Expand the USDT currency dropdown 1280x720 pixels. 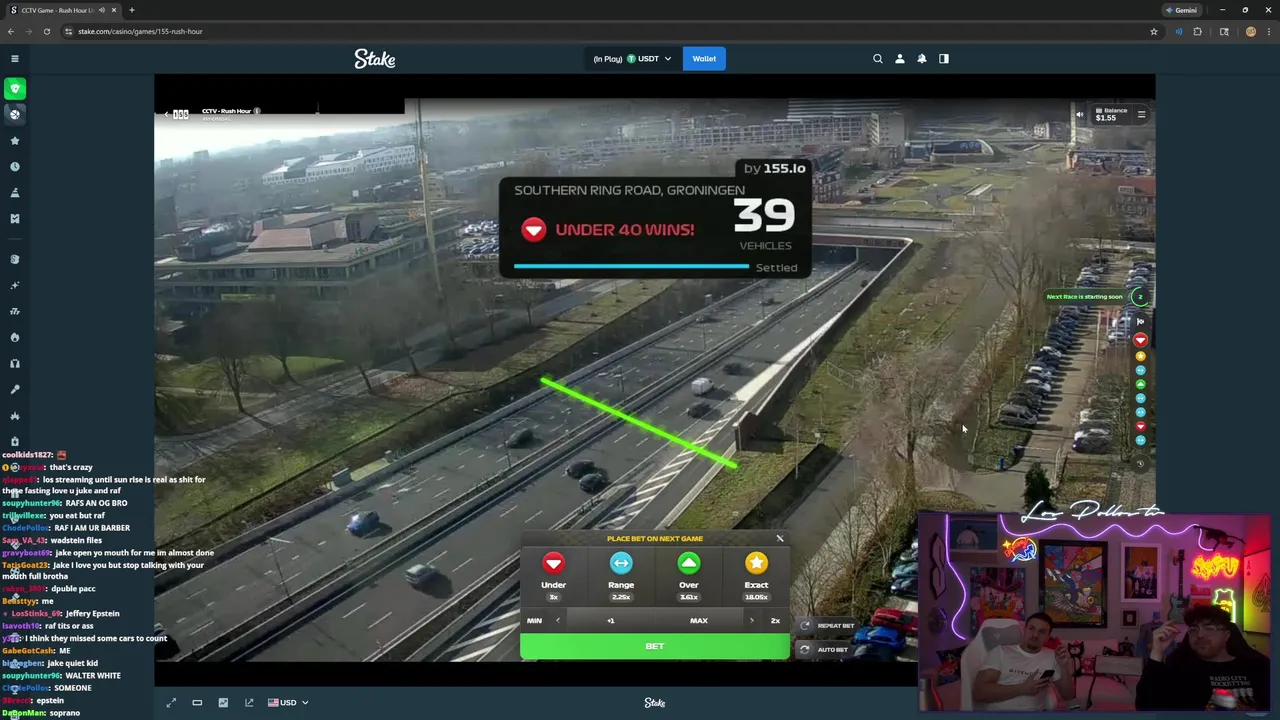click(x=632, y=59)
